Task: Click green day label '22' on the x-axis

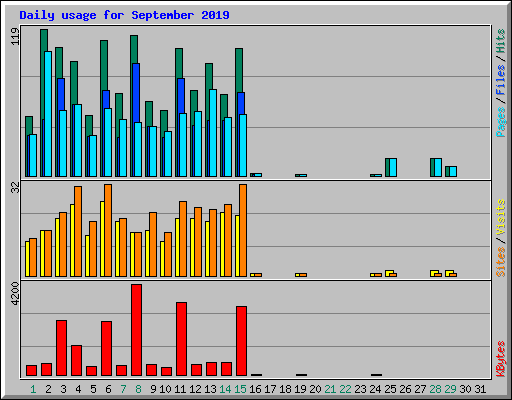Action: coord(345,389)
